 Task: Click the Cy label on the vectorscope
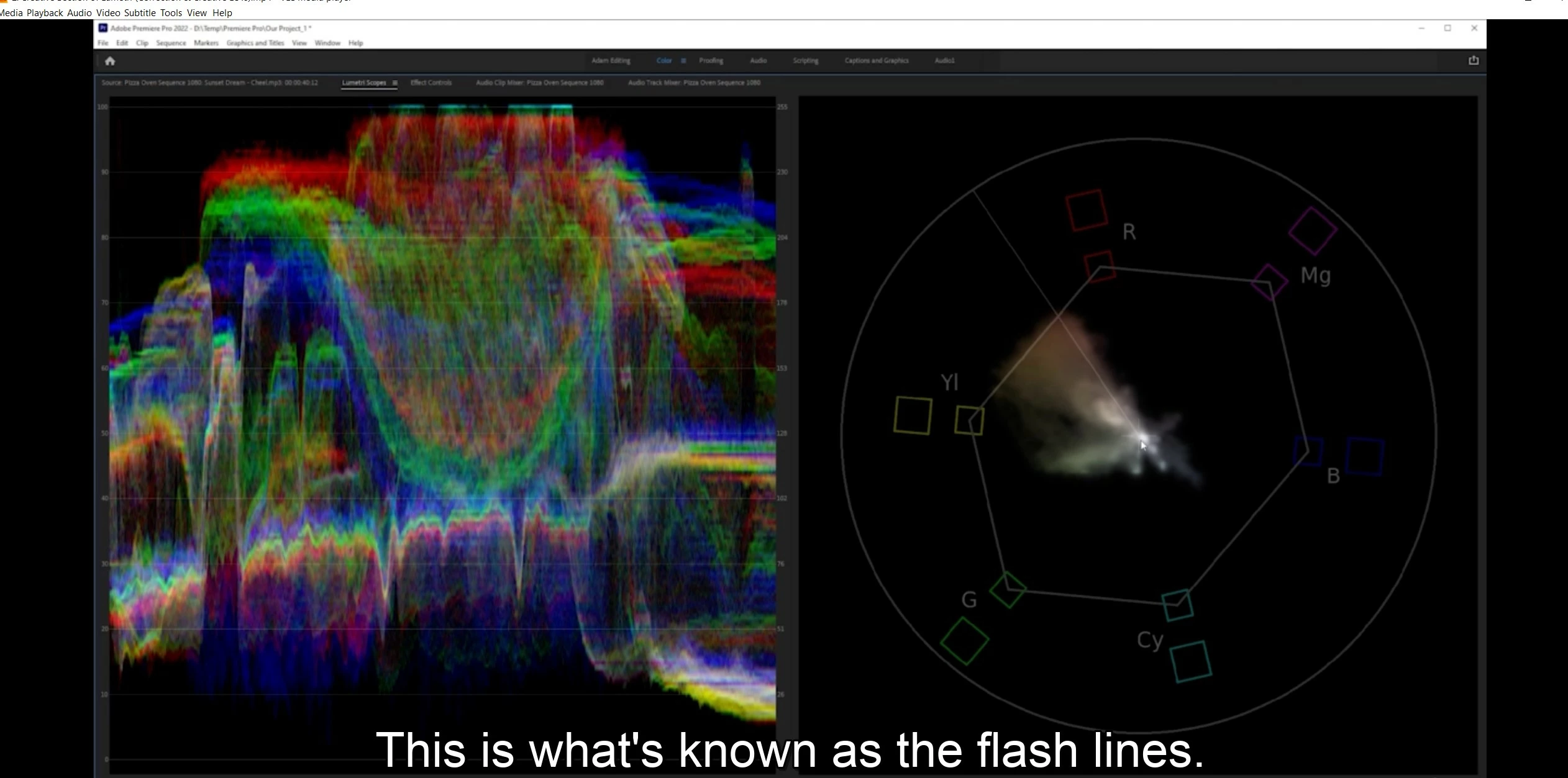[1150, 640]
